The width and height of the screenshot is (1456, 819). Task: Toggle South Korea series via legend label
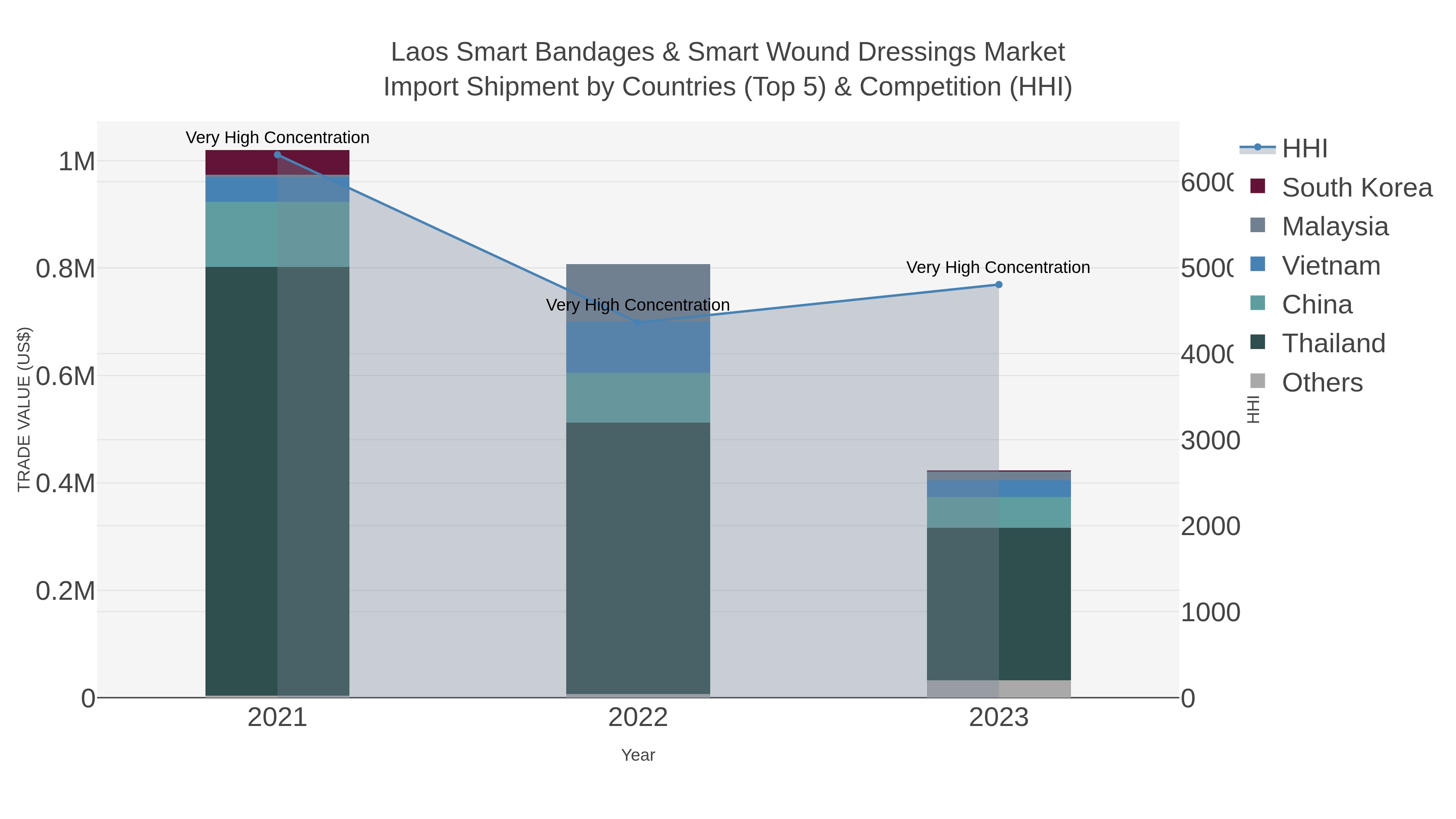click(1357, 188)
